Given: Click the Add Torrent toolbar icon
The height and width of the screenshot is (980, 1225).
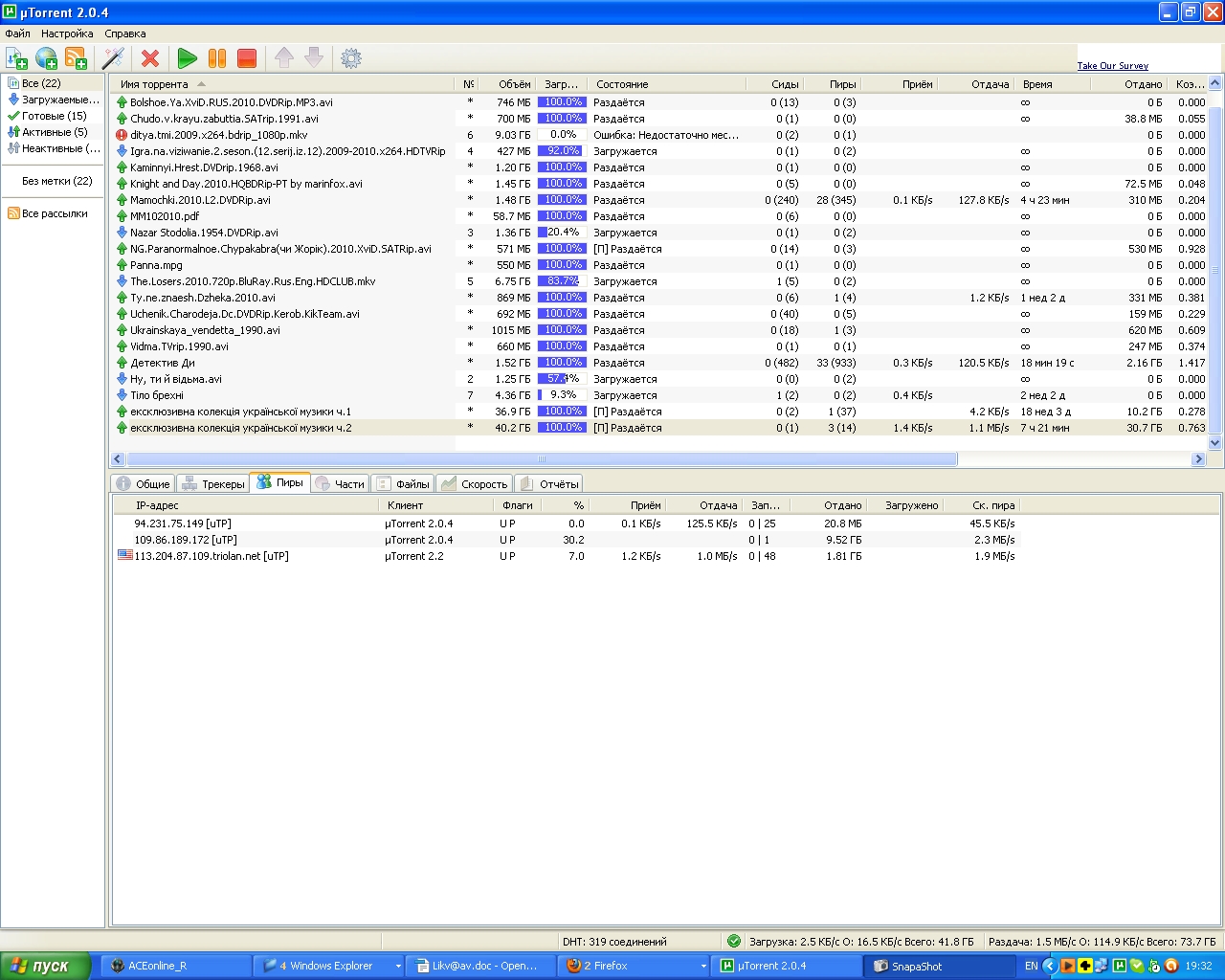Looking at the screenshot, I should click(16, 58).
